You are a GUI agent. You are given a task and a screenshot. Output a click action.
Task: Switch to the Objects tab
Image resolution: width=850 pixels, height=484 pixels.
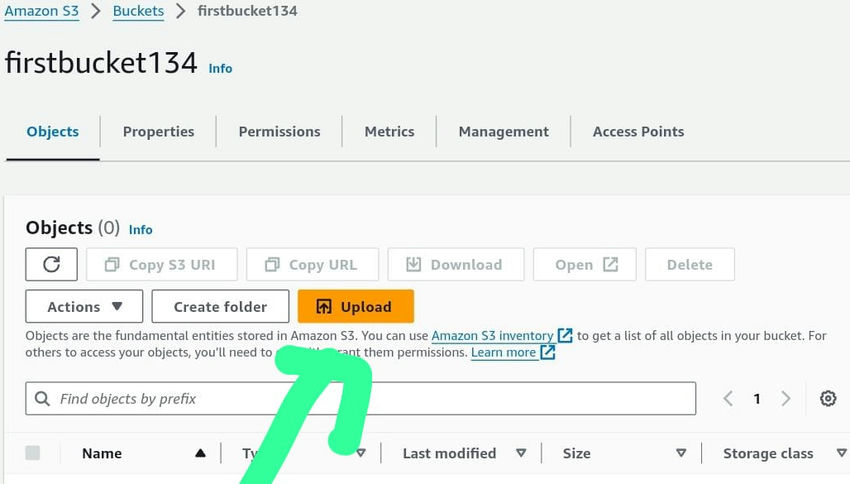(53, 132)
